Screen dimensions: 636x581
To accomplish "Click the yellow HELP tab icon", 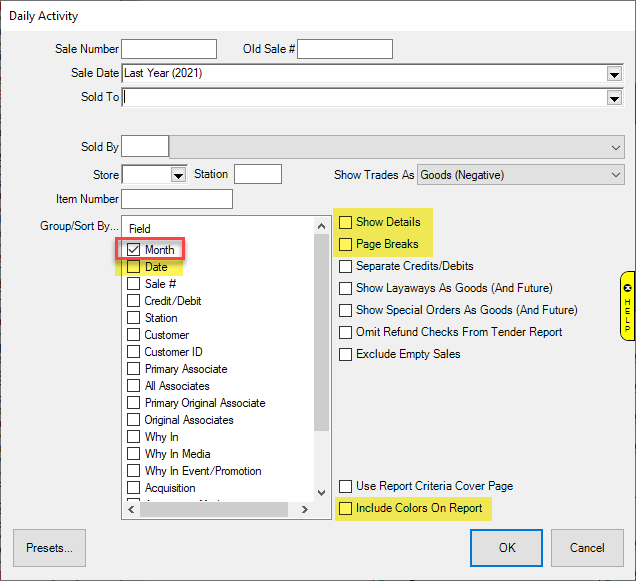I will 627,306.
